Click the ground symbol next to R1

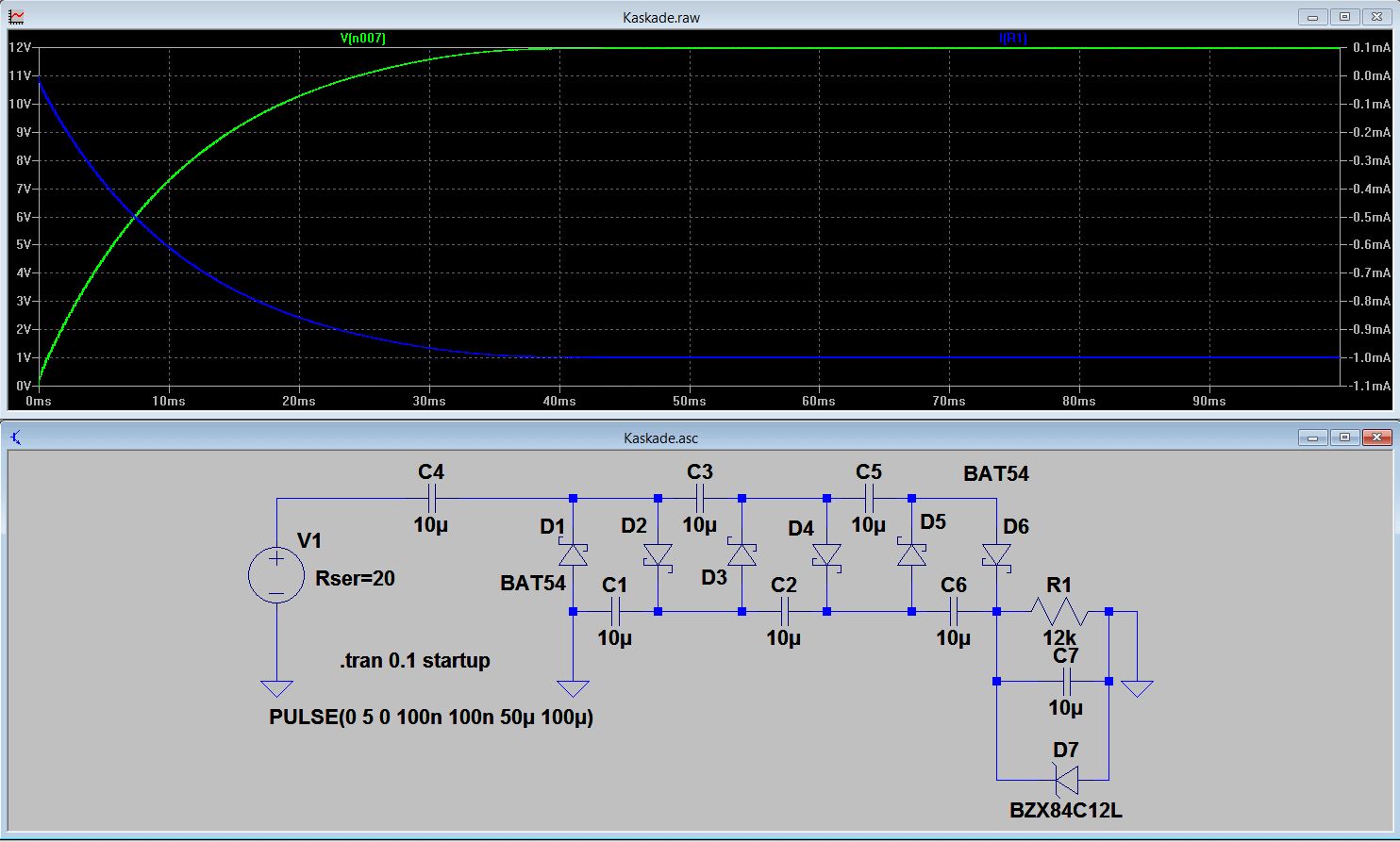pyautogui.click(x=1137, y=688)
